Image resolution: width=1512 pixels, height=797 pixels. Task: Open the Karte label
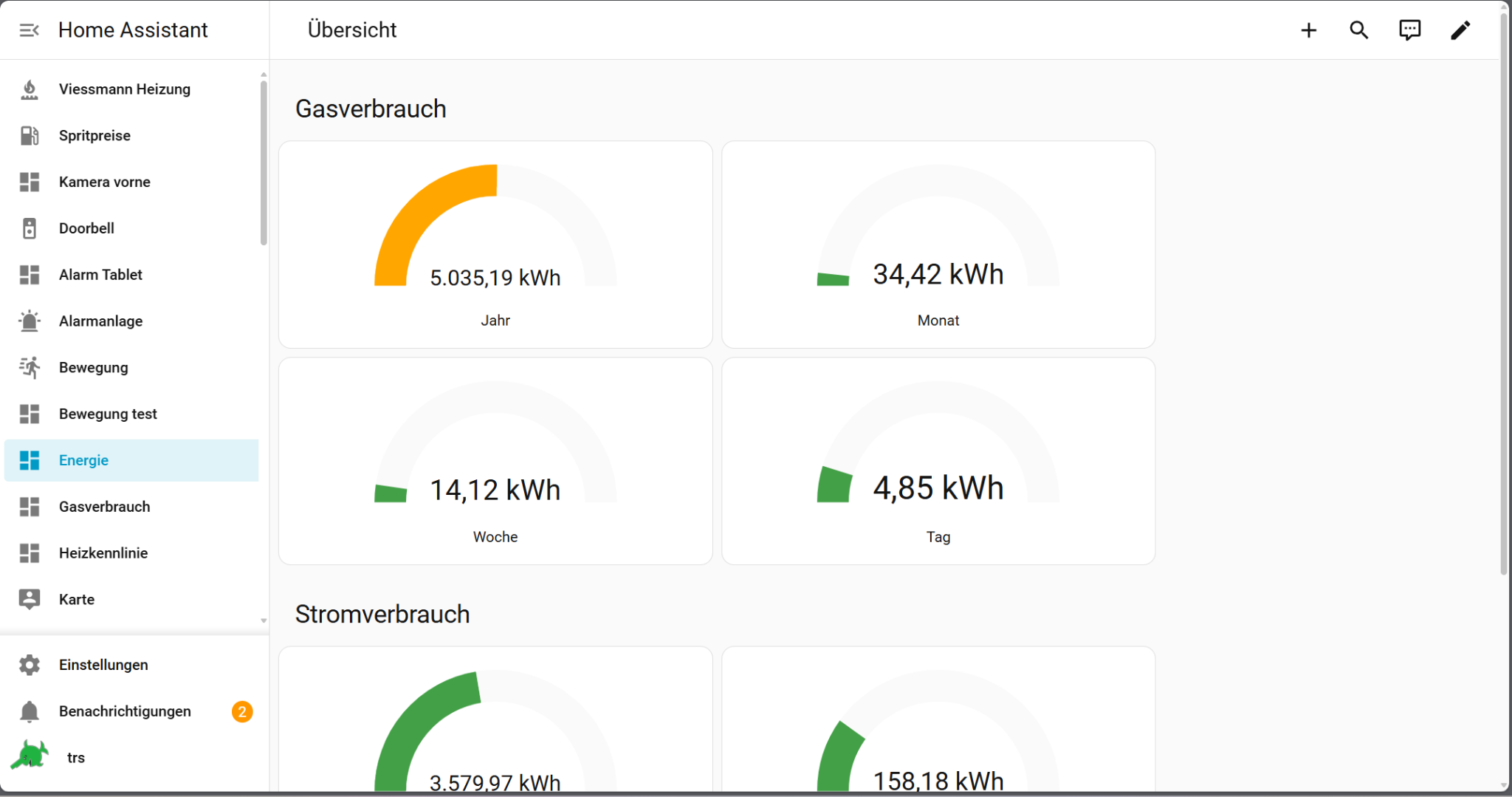point(77,600)
